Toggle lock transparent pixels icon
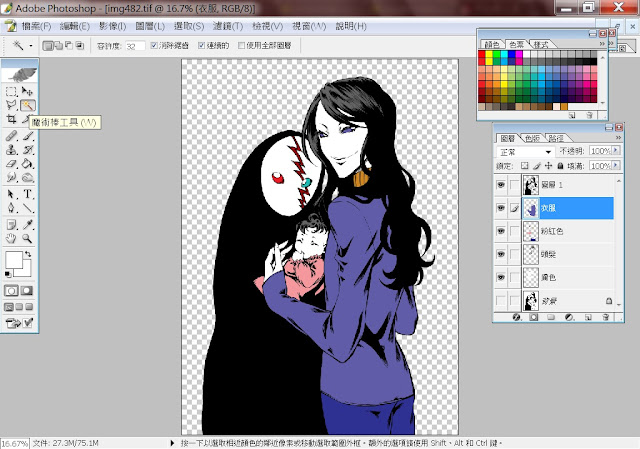 (x=524, y=166)
